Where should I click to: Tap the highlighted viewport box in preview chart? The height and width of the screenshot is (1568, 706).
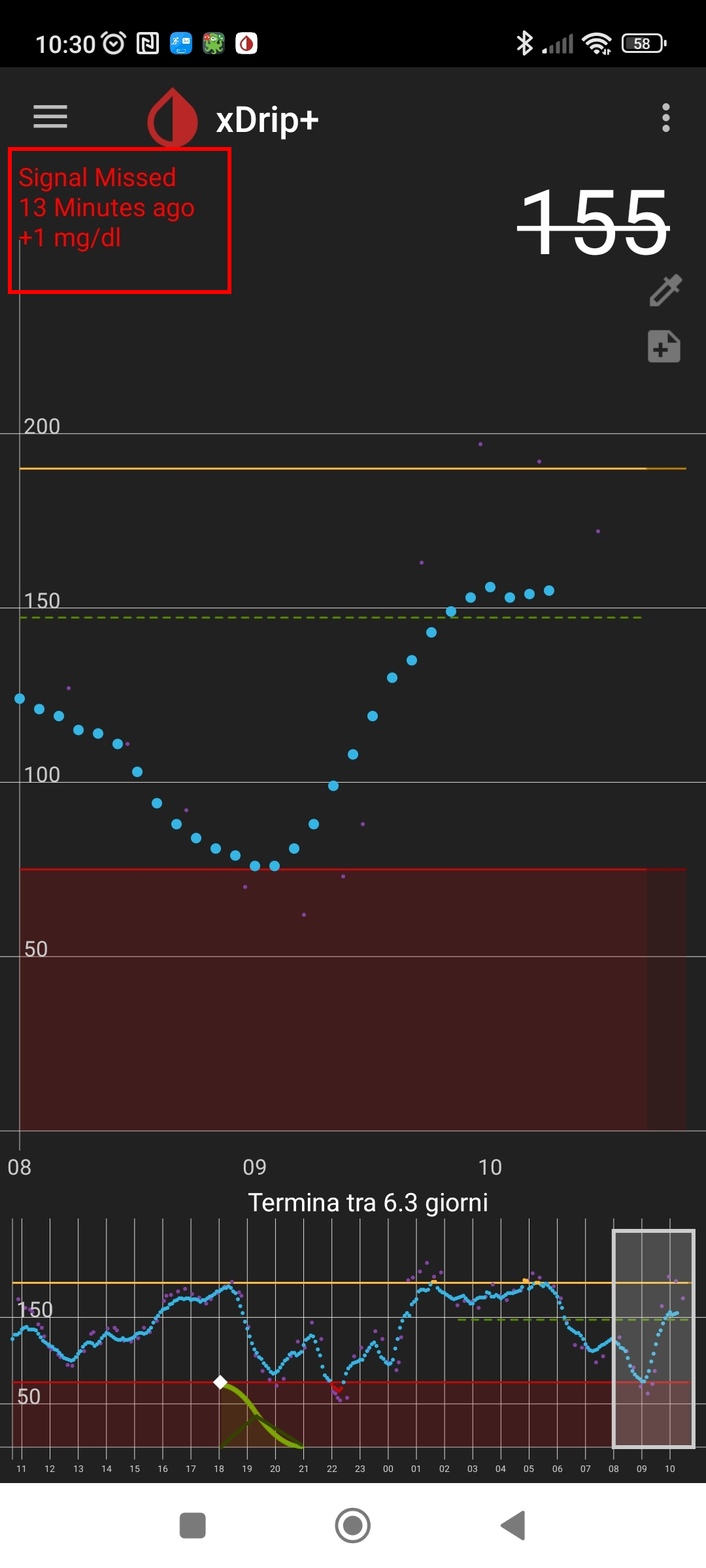[x=653, y=1339]
